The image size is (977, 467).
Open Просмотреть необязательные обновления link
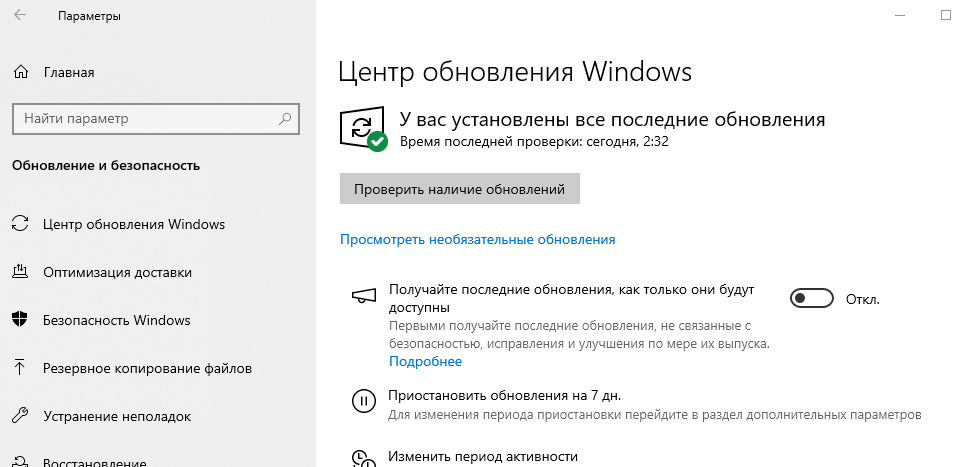(x=477, y=239)
